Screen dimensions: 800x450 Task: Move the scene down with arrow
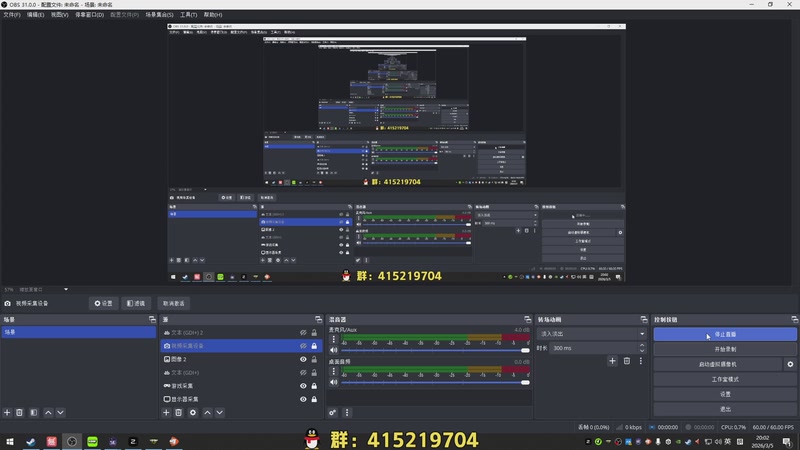click(x=60, y=412)
